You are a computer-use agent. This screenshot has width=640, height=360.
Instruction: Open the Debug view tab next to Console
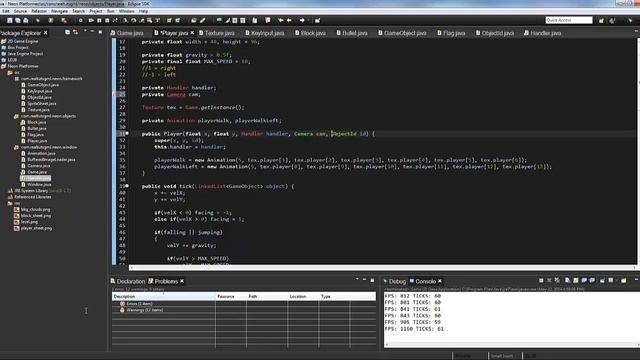[x=394, y=281]
